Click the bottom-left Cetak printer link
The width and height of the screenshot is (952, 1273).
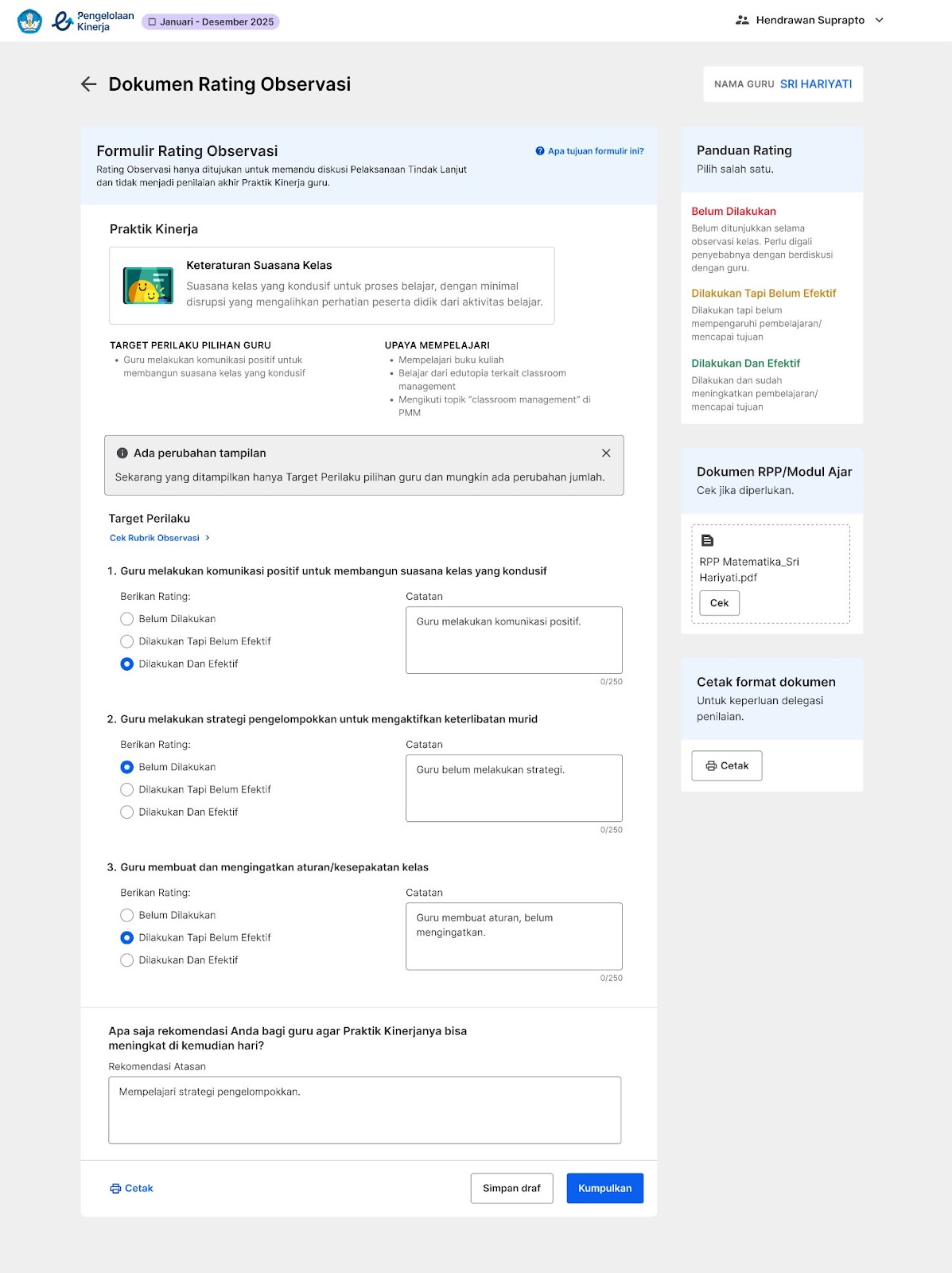(x=131, y=1188)
